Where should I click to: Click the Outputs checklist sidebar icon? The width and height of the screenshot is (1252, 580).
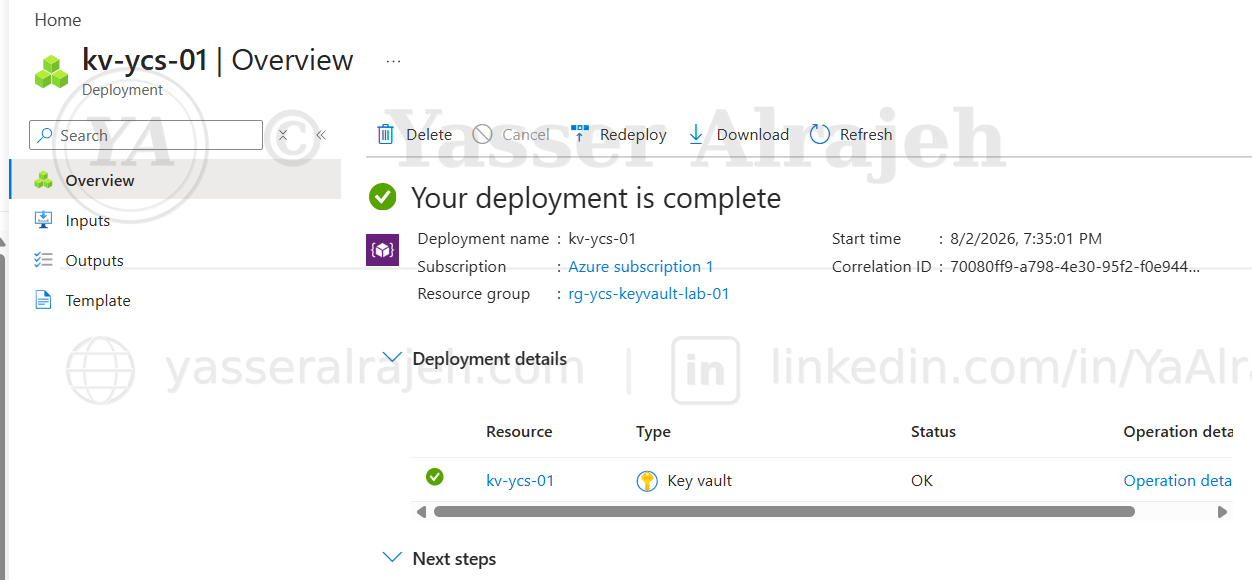pyautogui.click(x=43, y=260)
